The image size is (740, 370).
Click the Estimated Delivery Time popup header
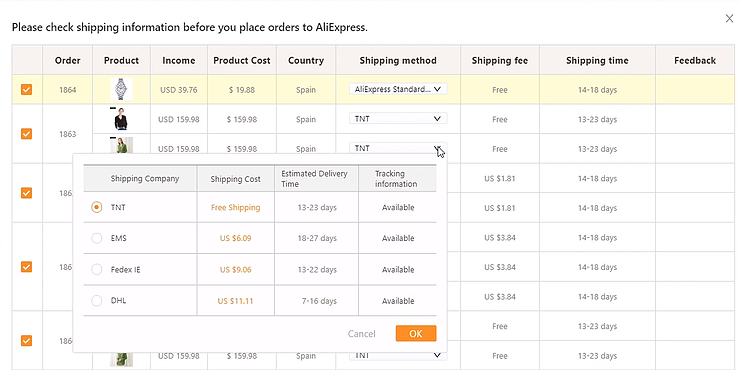(314, 179)
